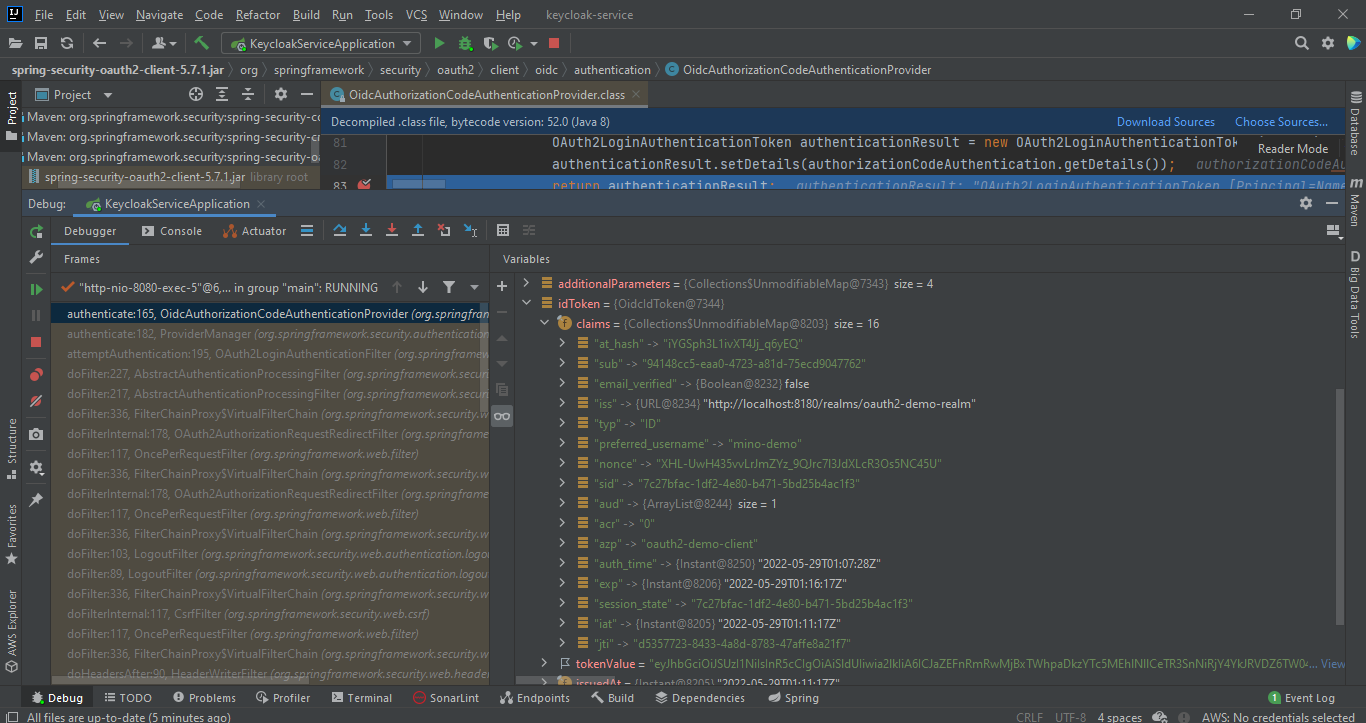1366x723 pixels.
Task: Toggle the frames filter funnel icon
Action: (x=449, y=287)
